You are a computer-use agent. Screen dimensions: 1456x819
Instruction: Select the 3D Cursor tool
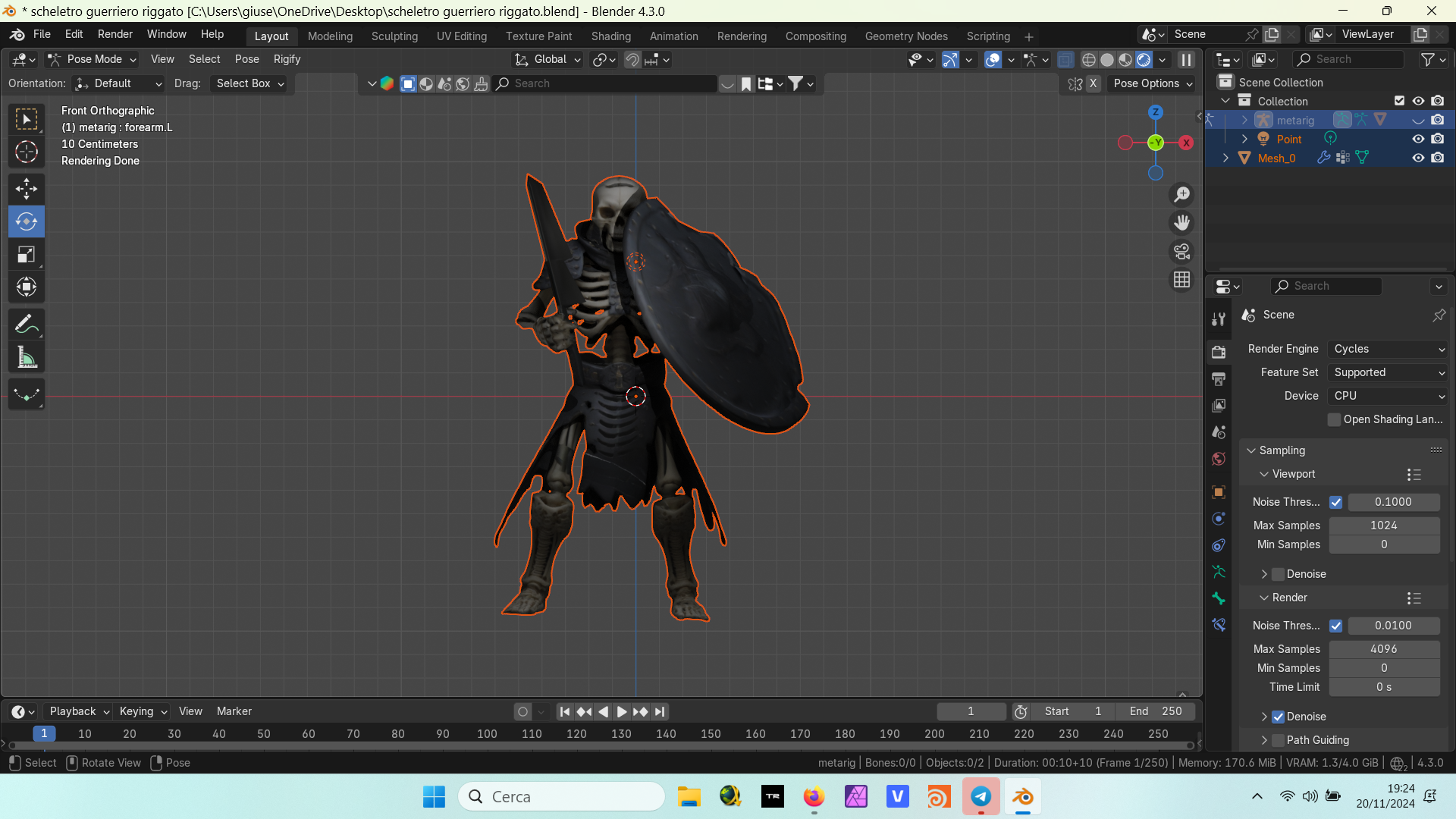coord(27,152)
